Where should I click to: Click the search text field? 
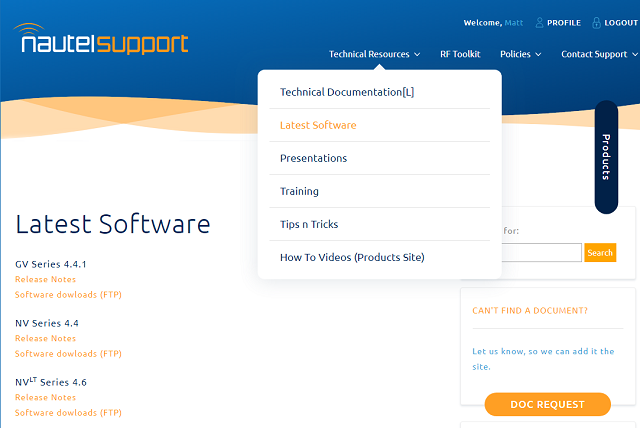pyautogui.click(x=541, y=253)
